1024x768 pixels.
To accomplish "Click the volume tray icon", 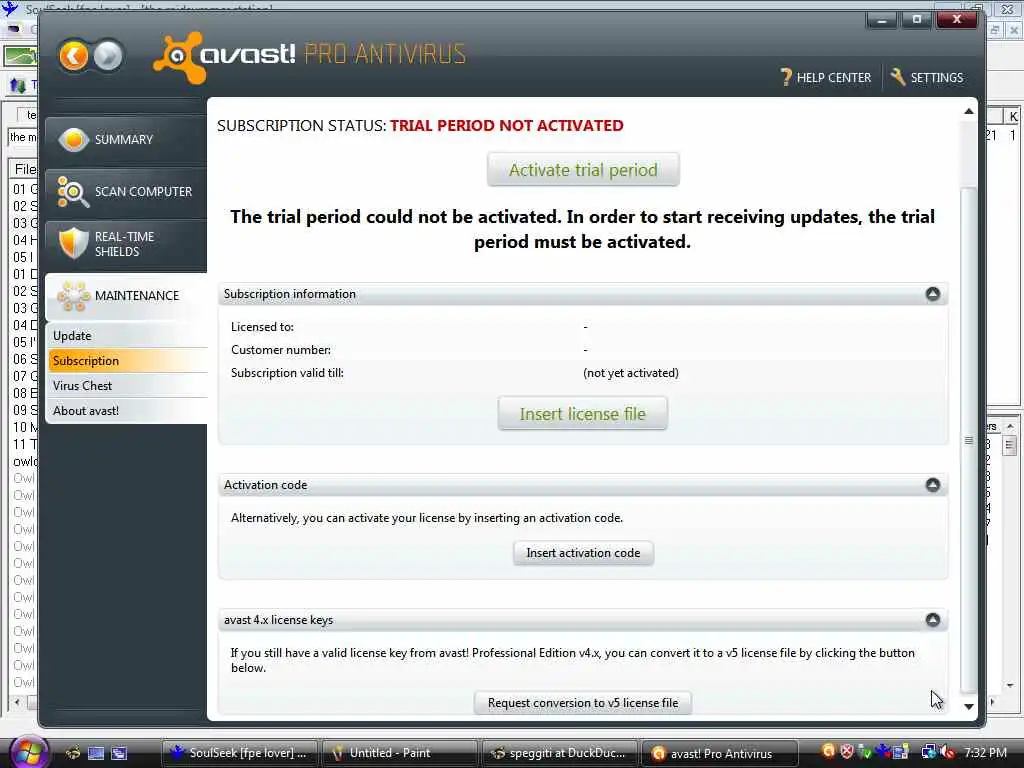I will [x=946, y=752].
